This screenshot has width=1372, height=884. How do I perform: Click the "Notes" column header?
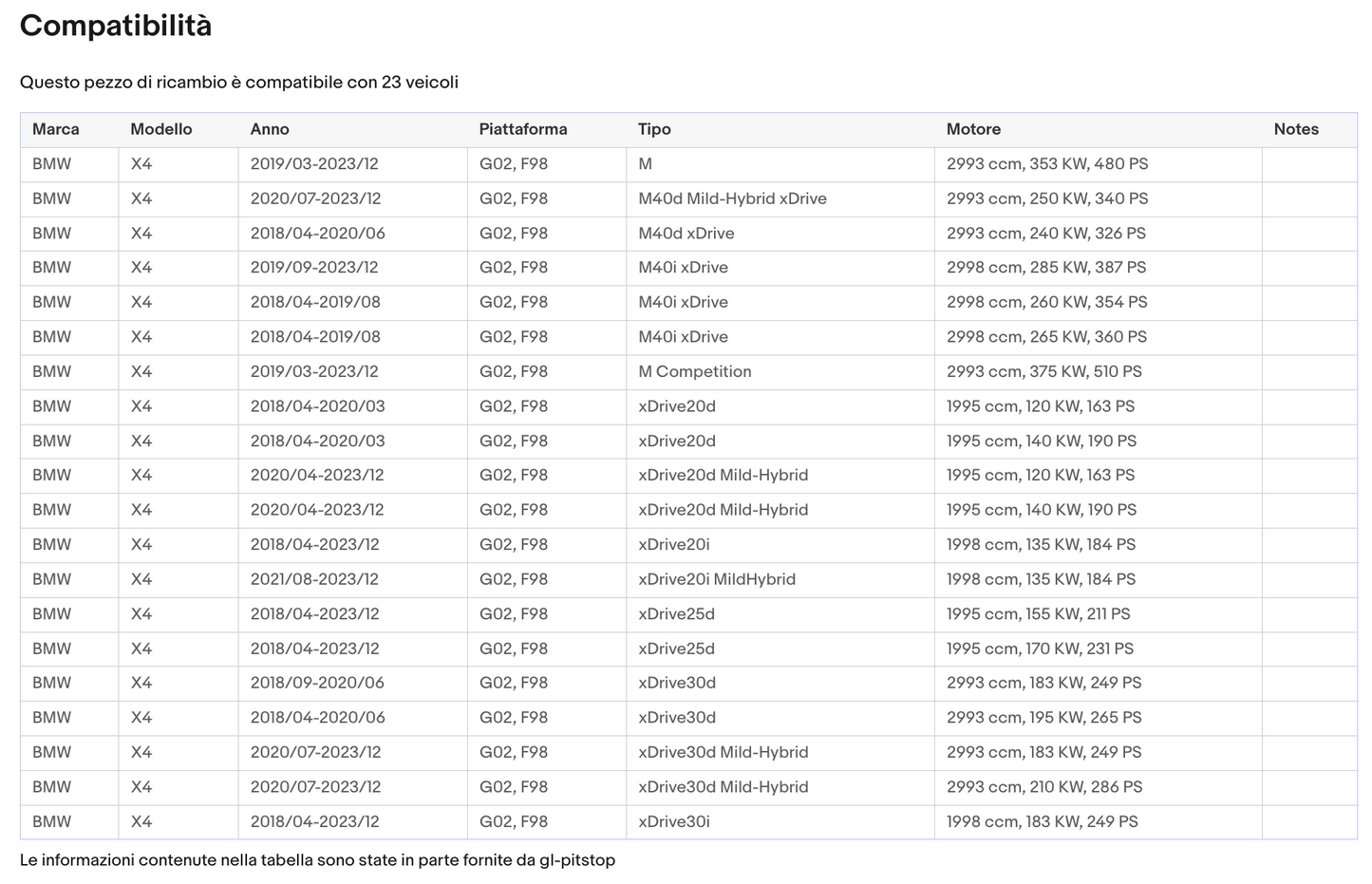1296,129
